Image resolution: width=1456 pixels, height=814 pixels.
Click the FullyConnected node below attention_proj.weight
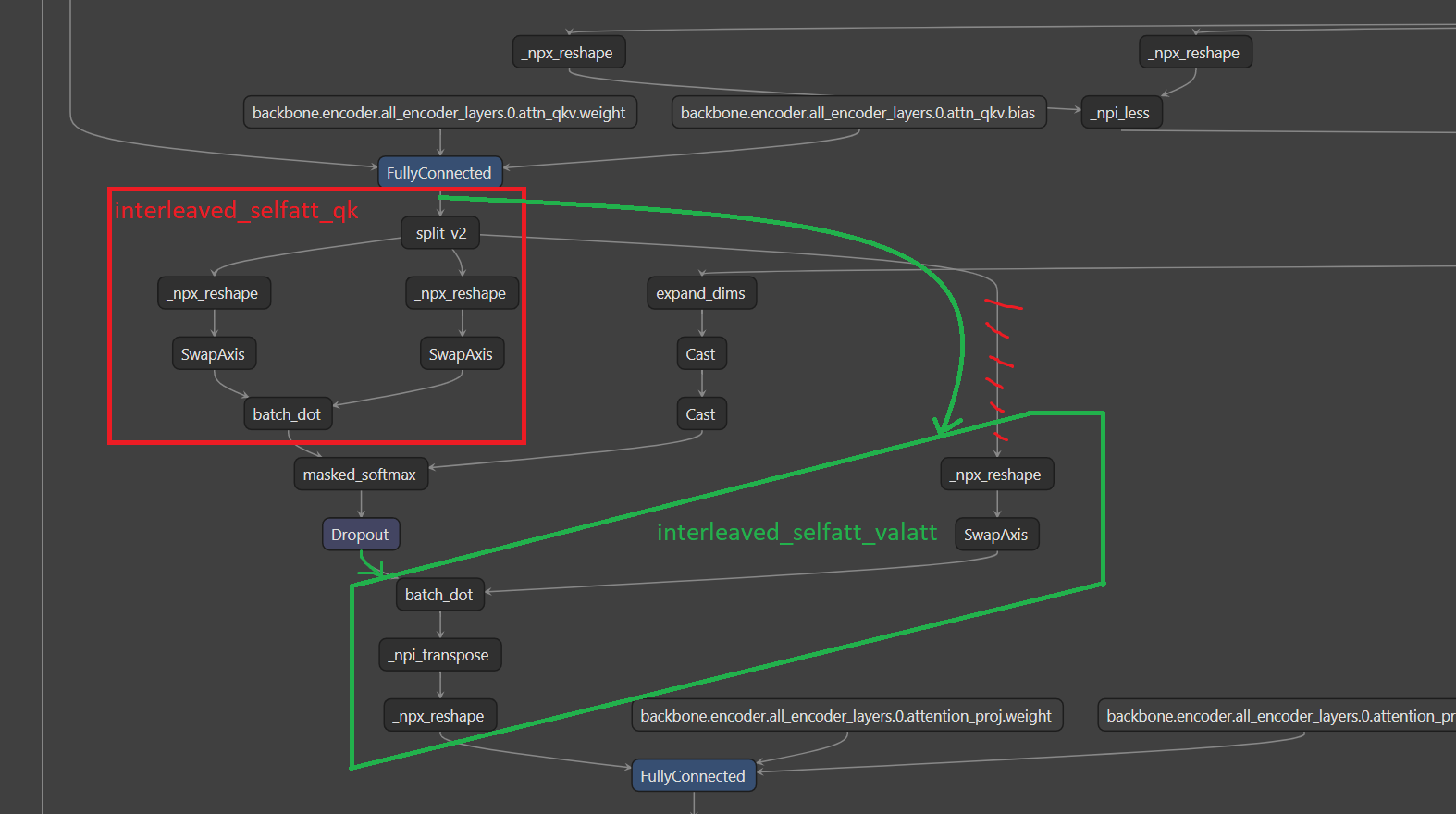[693, 776]
